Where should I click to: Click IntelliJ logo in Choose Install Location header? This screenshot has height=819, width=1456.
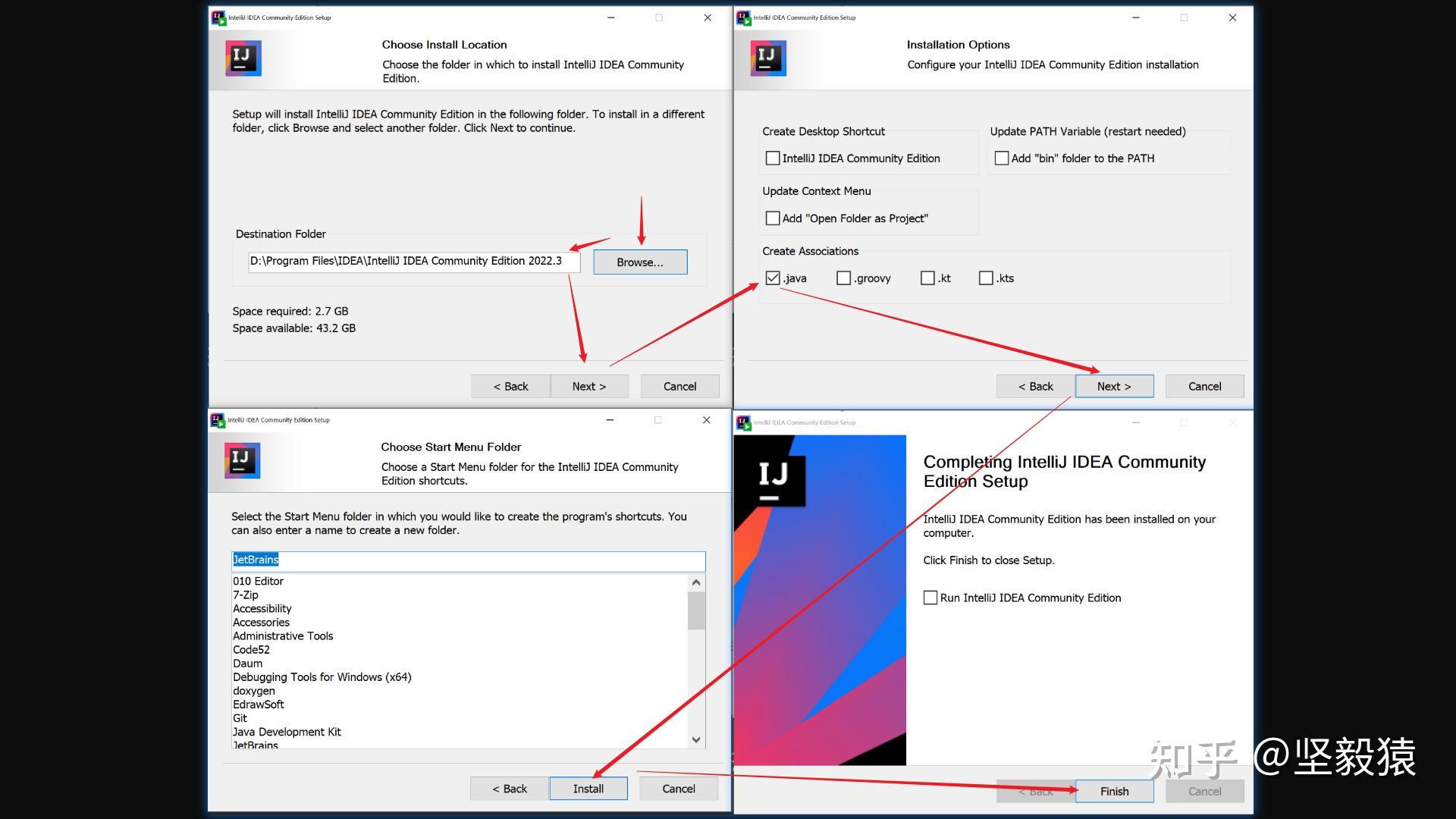tap(243, 58)
